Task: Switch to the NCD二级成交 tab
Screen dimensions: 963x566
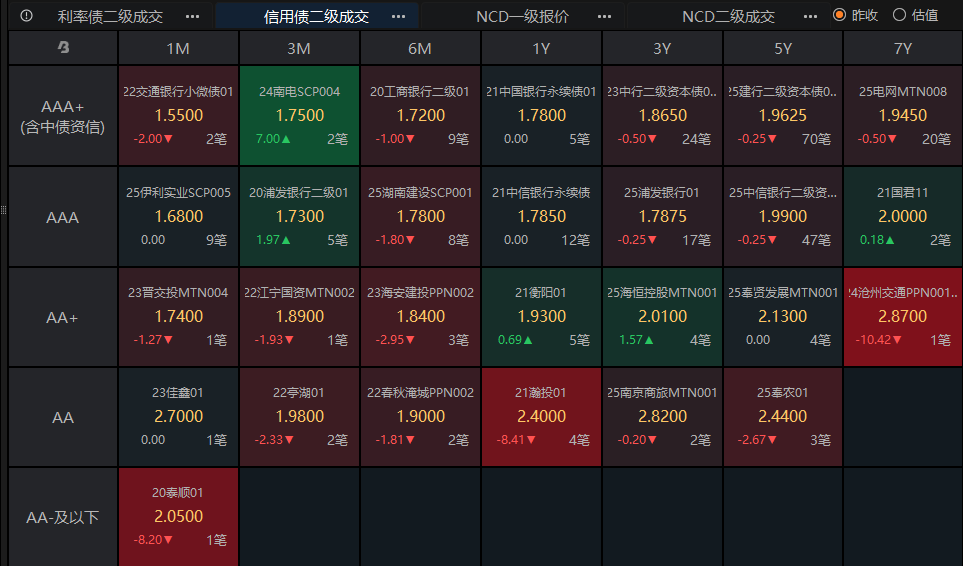Action: (728, 17)
